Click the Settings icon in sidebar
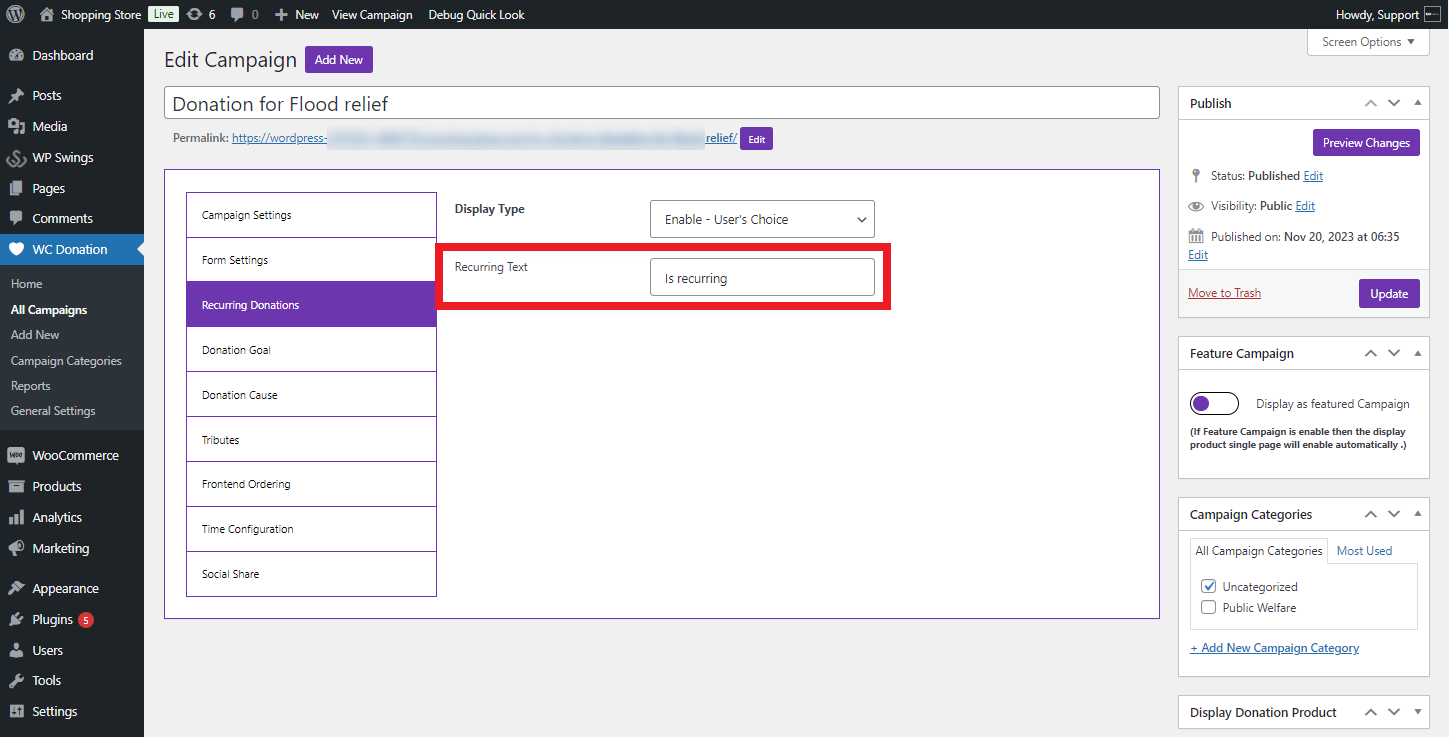This screenshot has height=737, width=1449. point(16,712)
